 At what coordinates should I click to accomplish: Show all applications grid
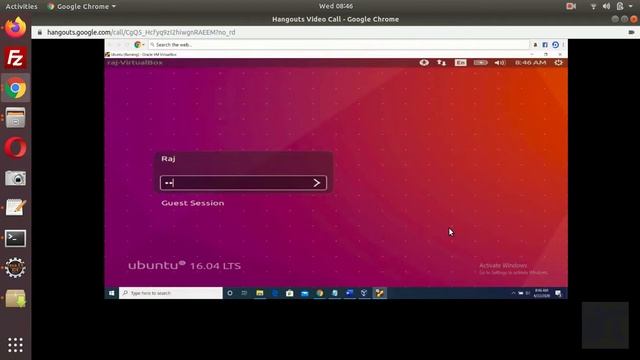[x=16, y=345]
